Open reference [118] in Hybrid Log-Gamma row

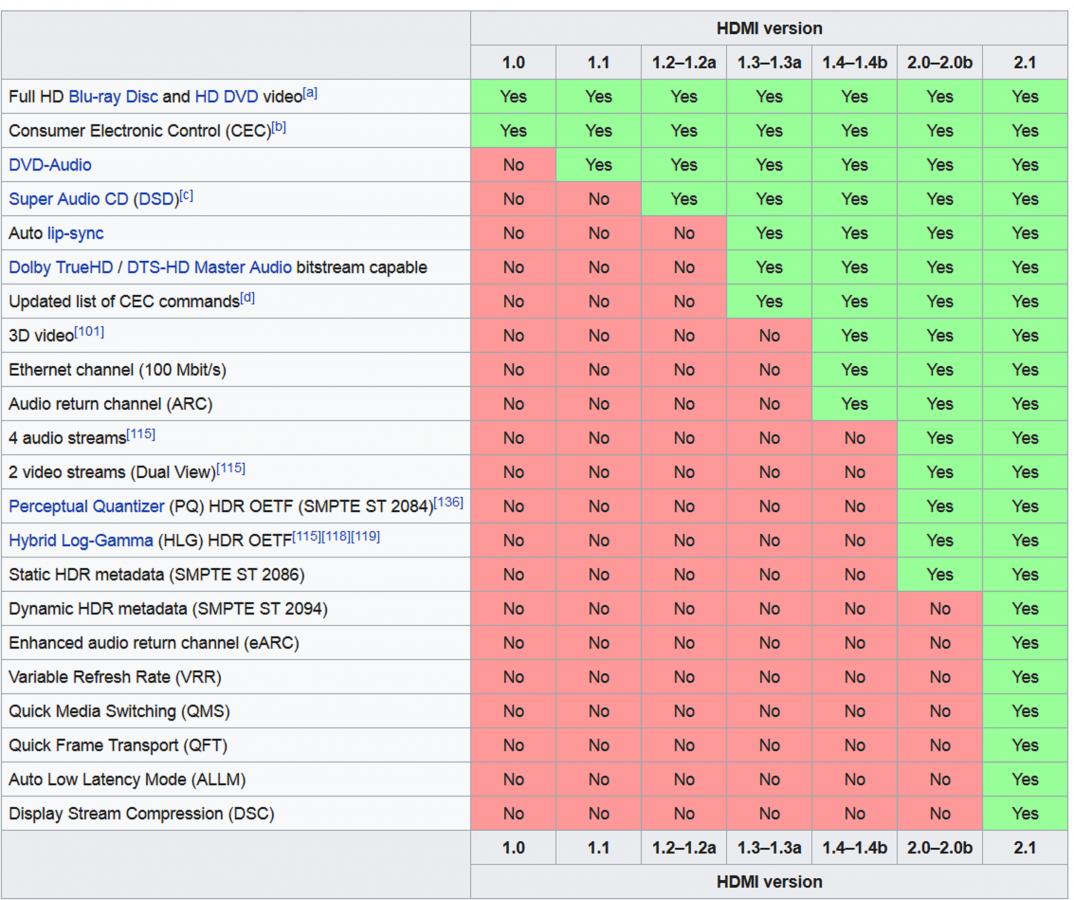tap(336, 537)
